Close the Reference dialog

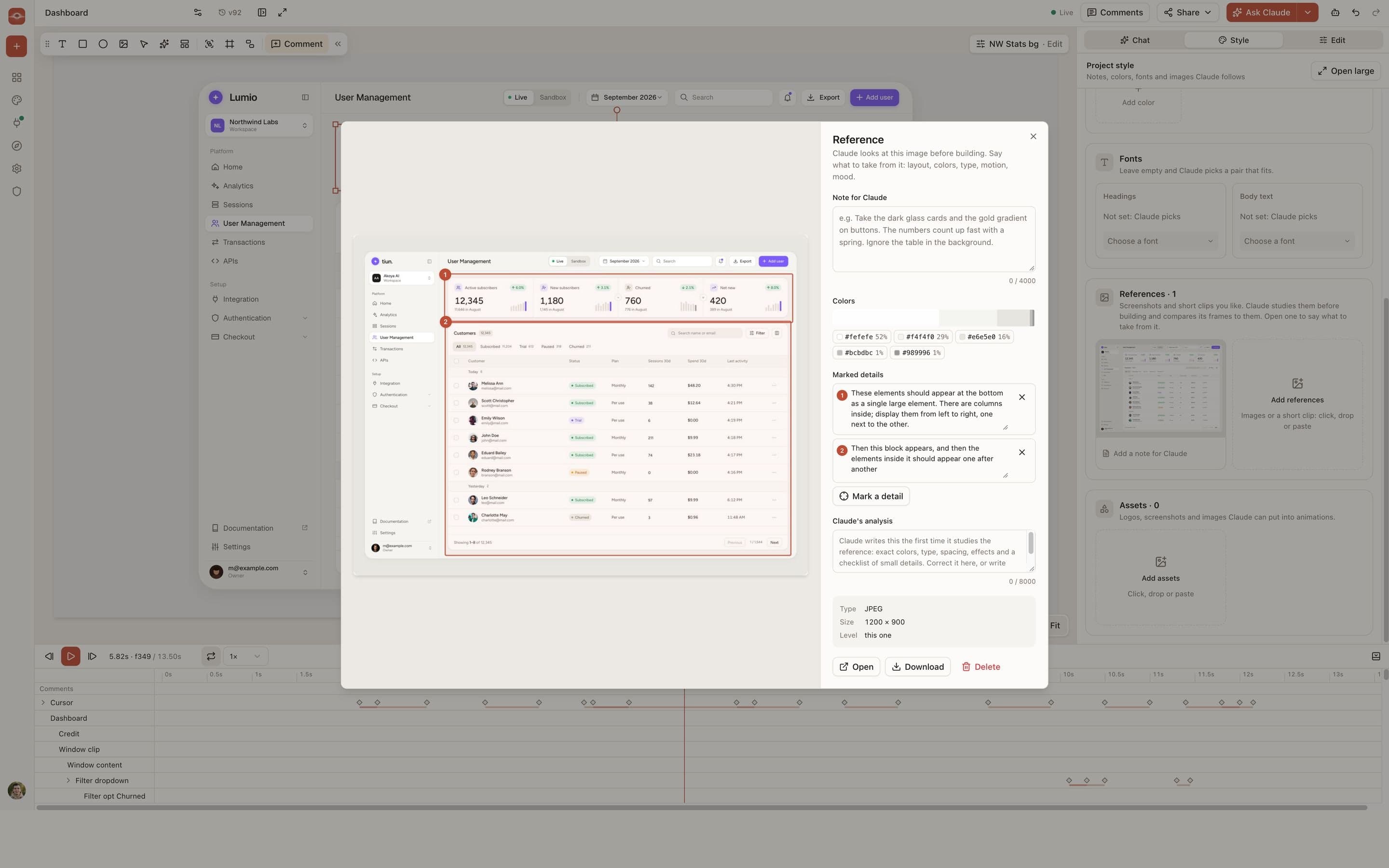pos(1033,136)
